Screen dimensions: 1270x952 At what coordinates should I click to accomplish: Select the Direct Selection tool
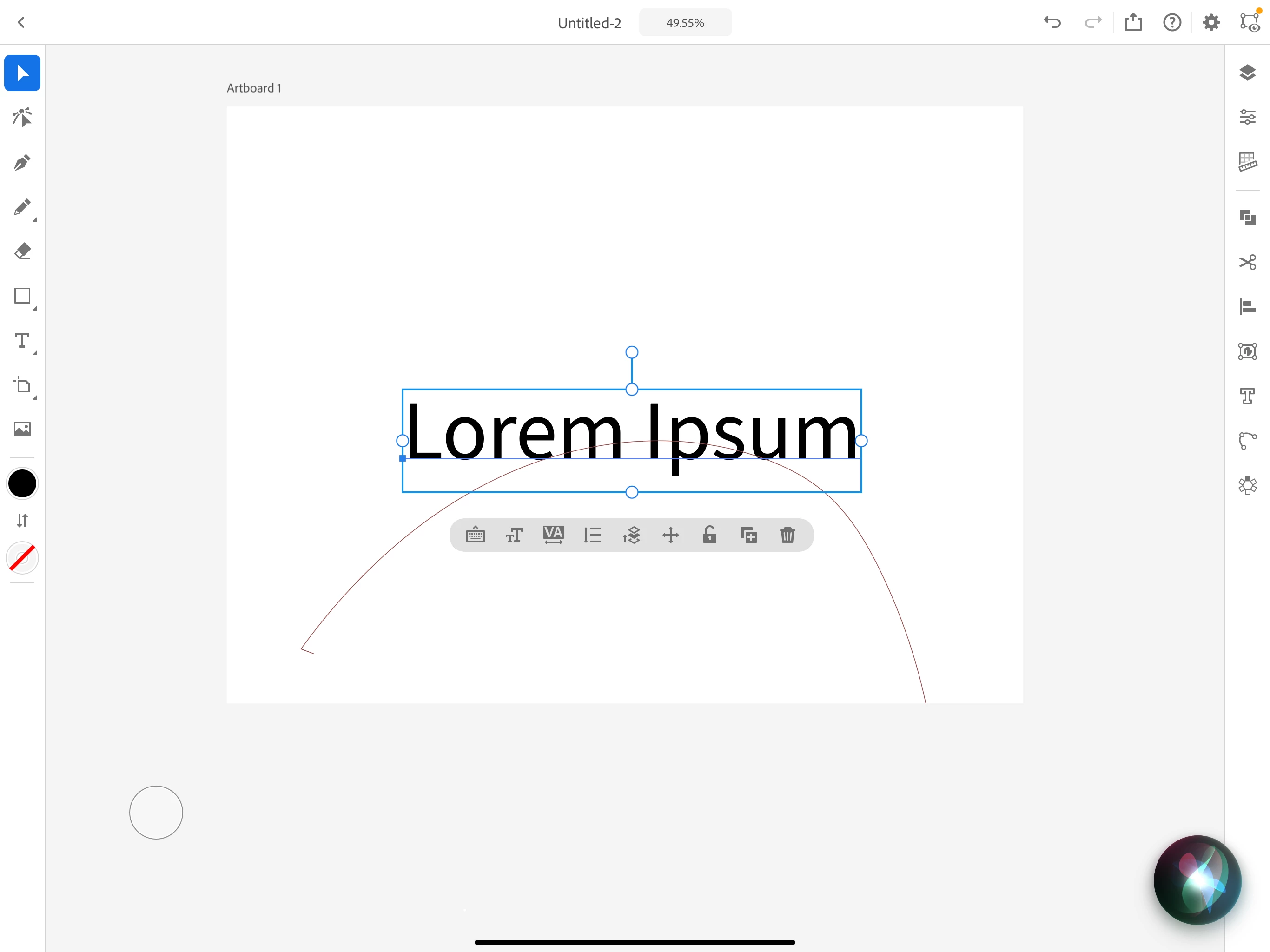(22, 118)
